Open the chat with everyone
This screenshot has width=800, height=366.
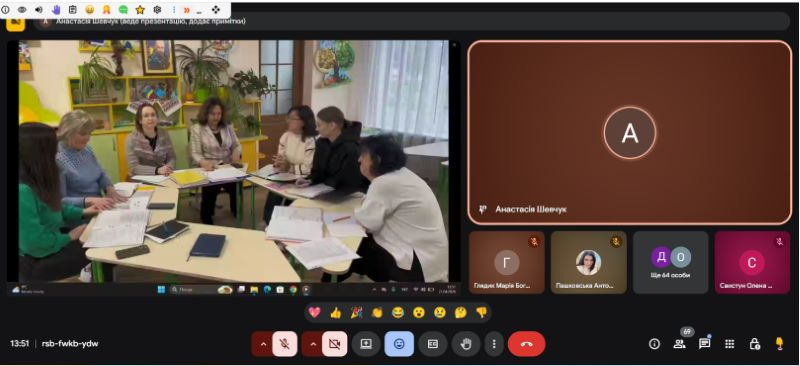705,344
